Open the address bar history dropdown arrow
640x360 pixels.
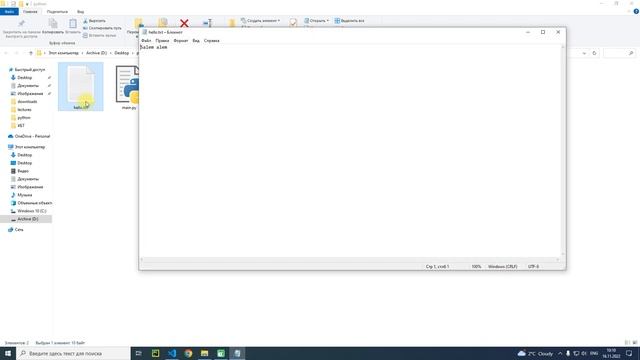(584, 53)
